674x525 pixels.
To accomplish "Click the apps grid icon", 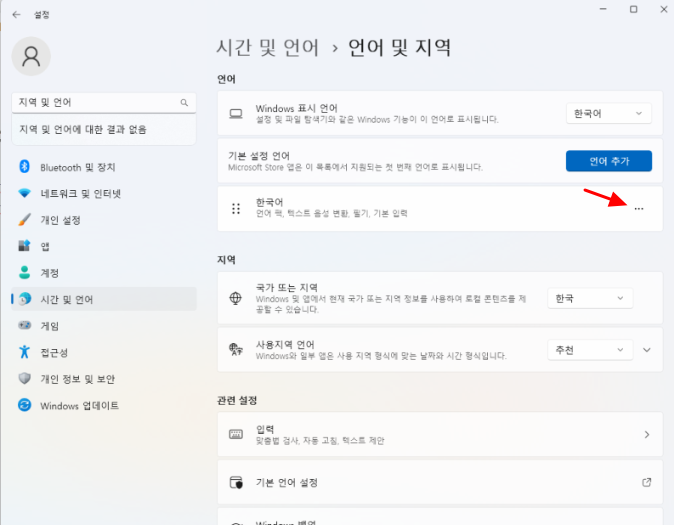I will 25,246.
